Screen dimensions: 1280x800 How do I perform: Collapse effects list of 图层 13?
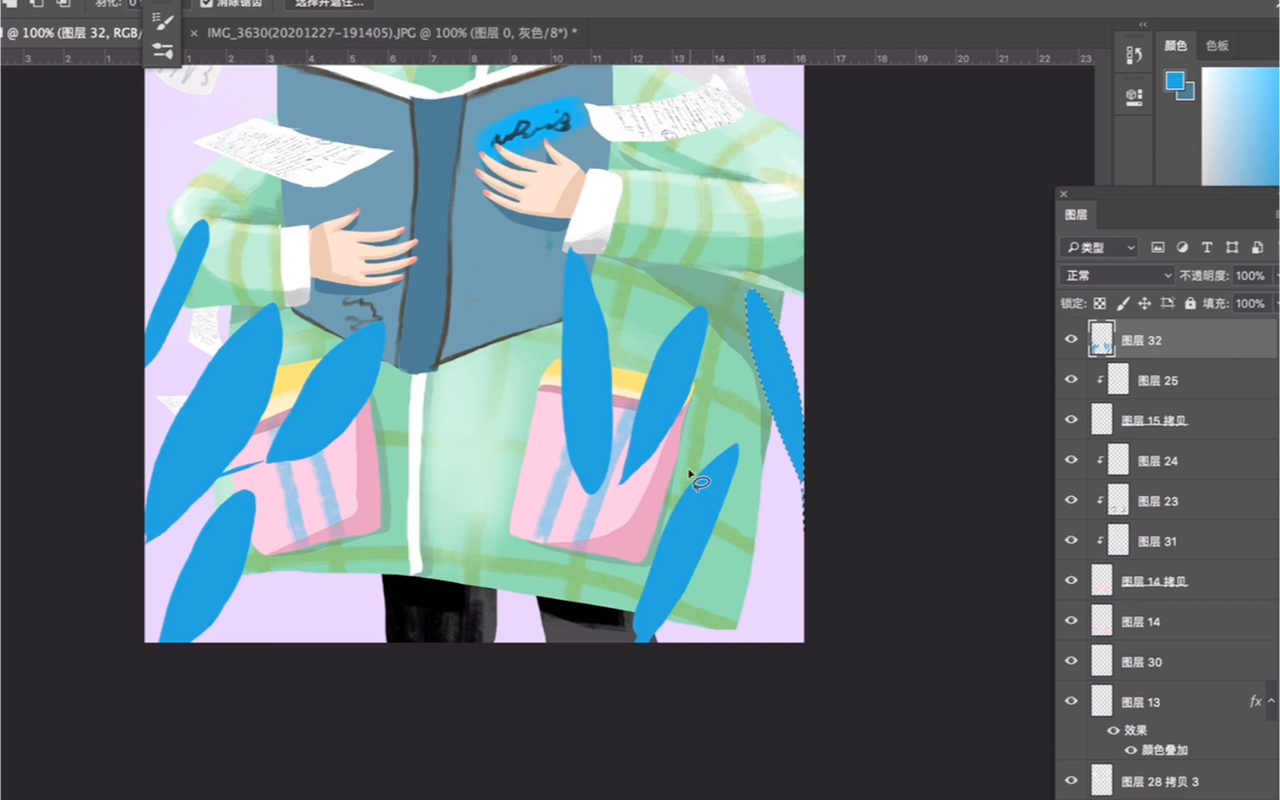point(1272,702)
